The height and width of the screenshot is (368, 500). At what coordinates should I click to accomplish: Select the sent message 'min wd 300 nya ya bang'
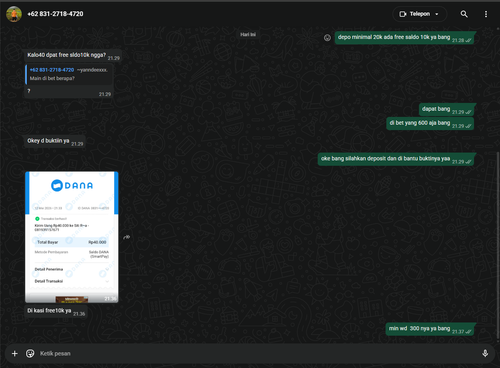click(430, 329)
